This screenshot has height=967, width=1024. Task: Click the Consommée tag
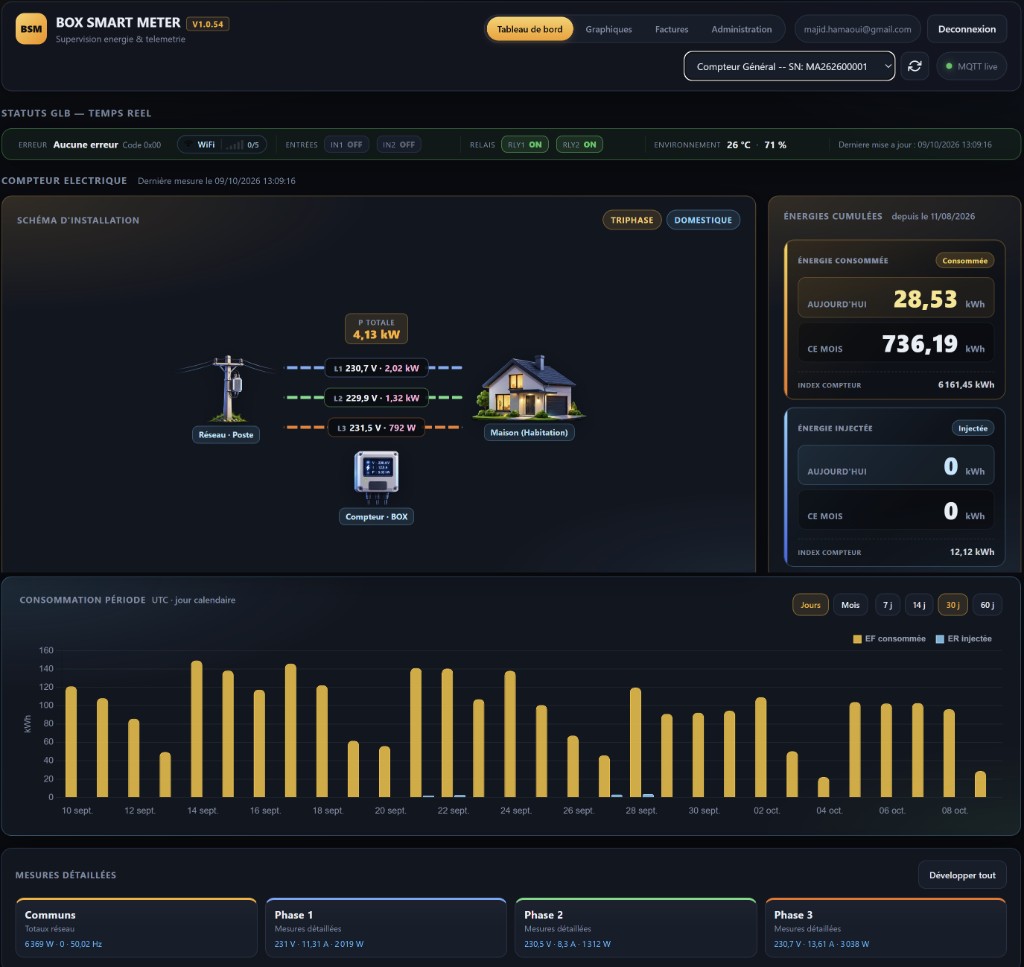pyautogui.click(x=965, y=261)
